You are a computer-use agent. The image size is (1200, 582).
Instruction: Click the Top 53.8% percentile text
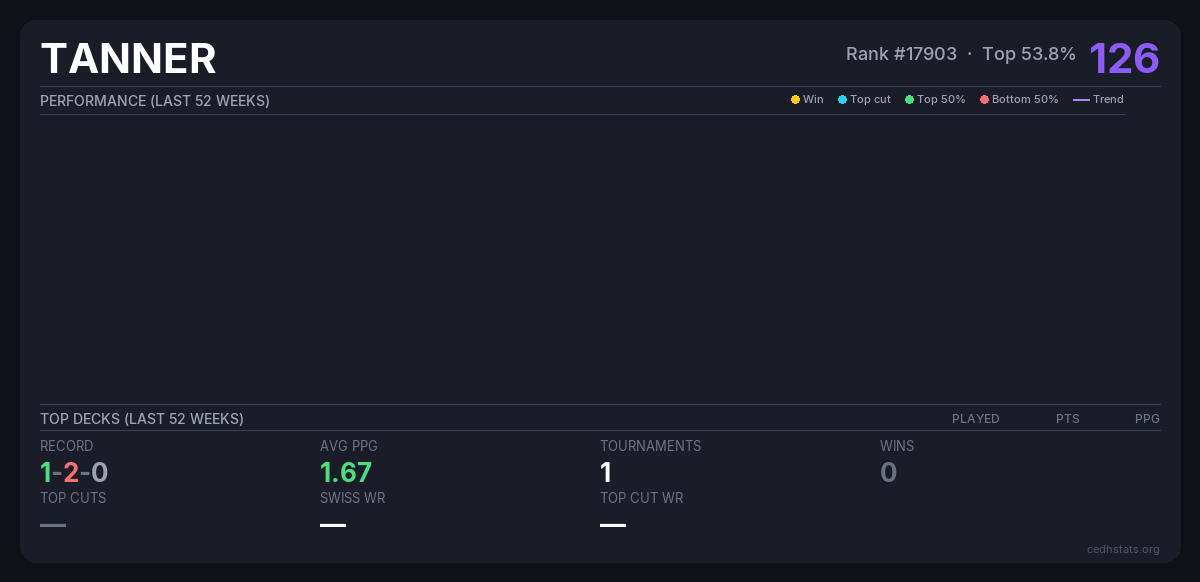point(1029,54)
